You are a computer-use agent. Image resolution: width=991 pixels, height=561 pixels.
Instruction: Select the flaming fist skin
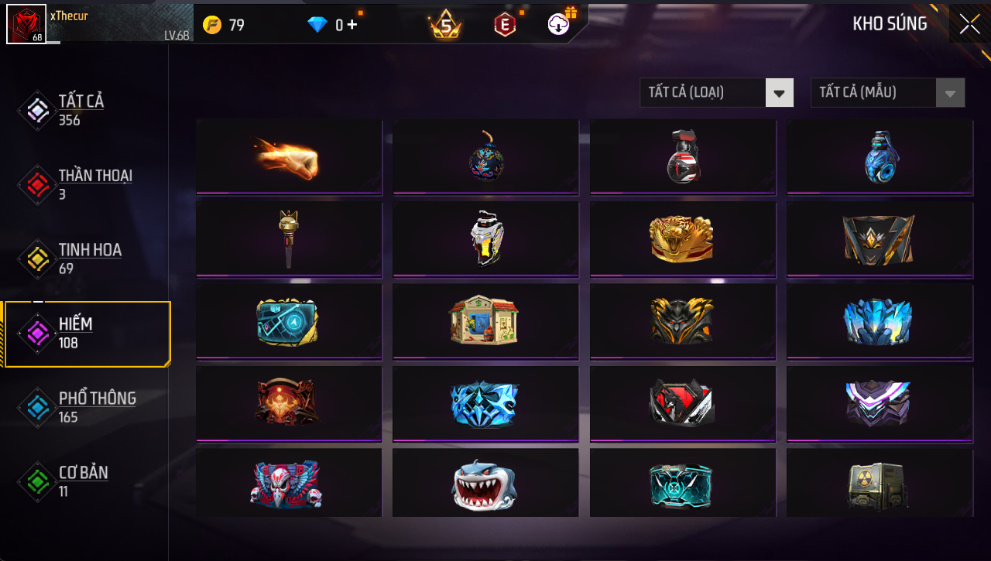point(289,156)
